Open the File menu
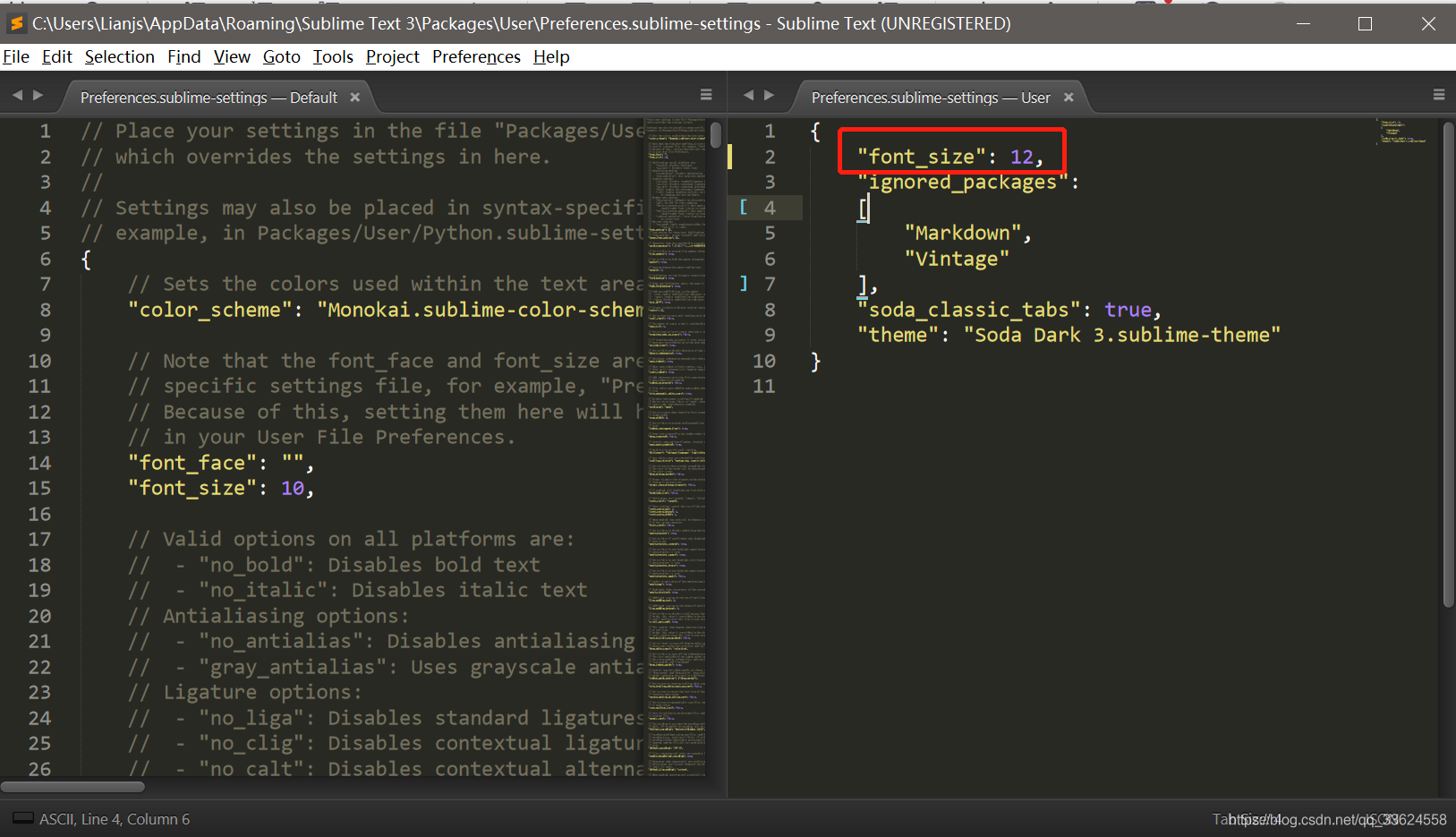This screenshot has width=1456, height=837. click(x=16, y=57)
